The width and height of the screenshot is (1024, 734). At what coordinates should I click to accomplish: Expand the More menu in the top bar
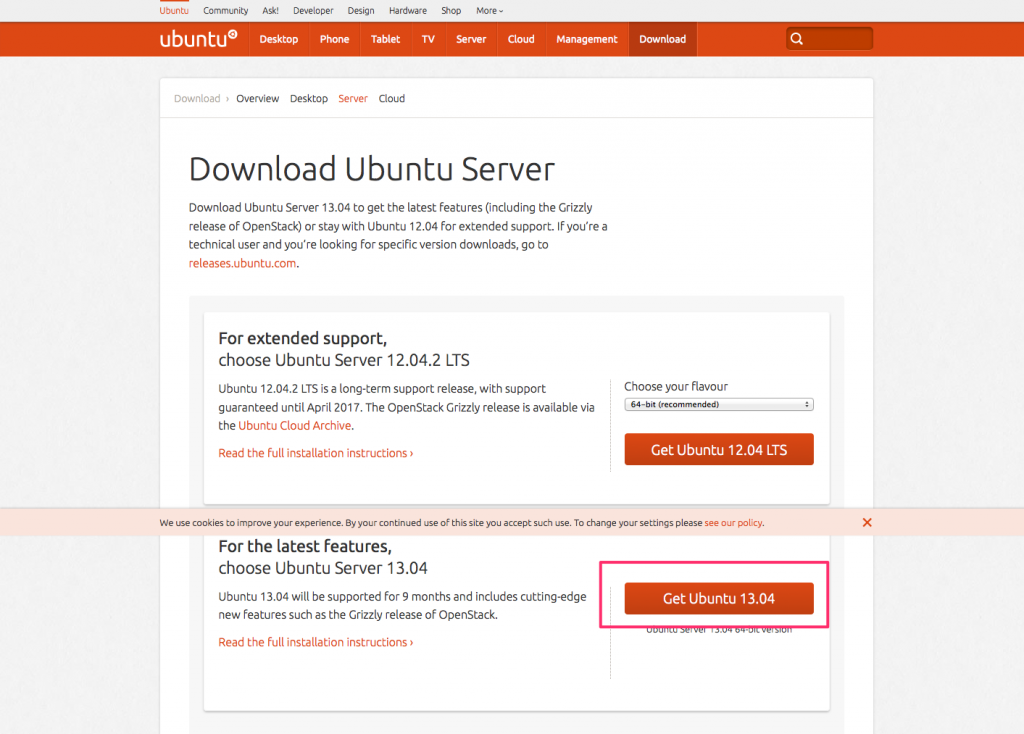click(490, 10)
